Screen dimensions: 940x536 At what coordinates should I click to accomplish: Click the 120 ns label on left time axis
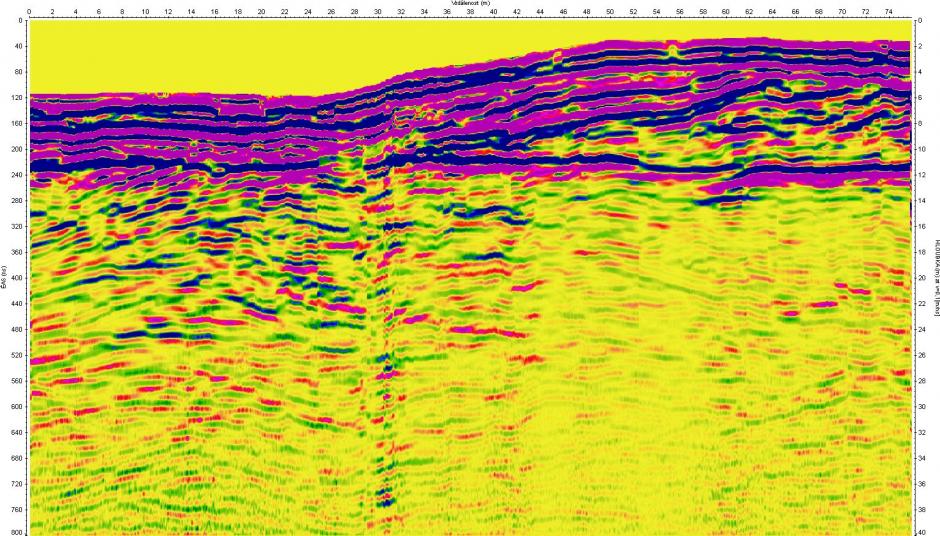(x=16, y=98)
